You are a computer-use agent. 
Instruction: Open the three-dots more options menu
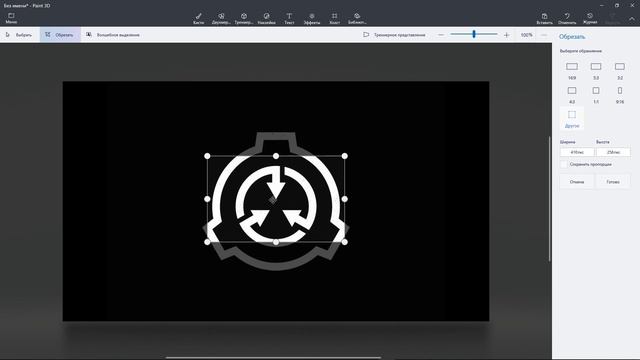544,35
